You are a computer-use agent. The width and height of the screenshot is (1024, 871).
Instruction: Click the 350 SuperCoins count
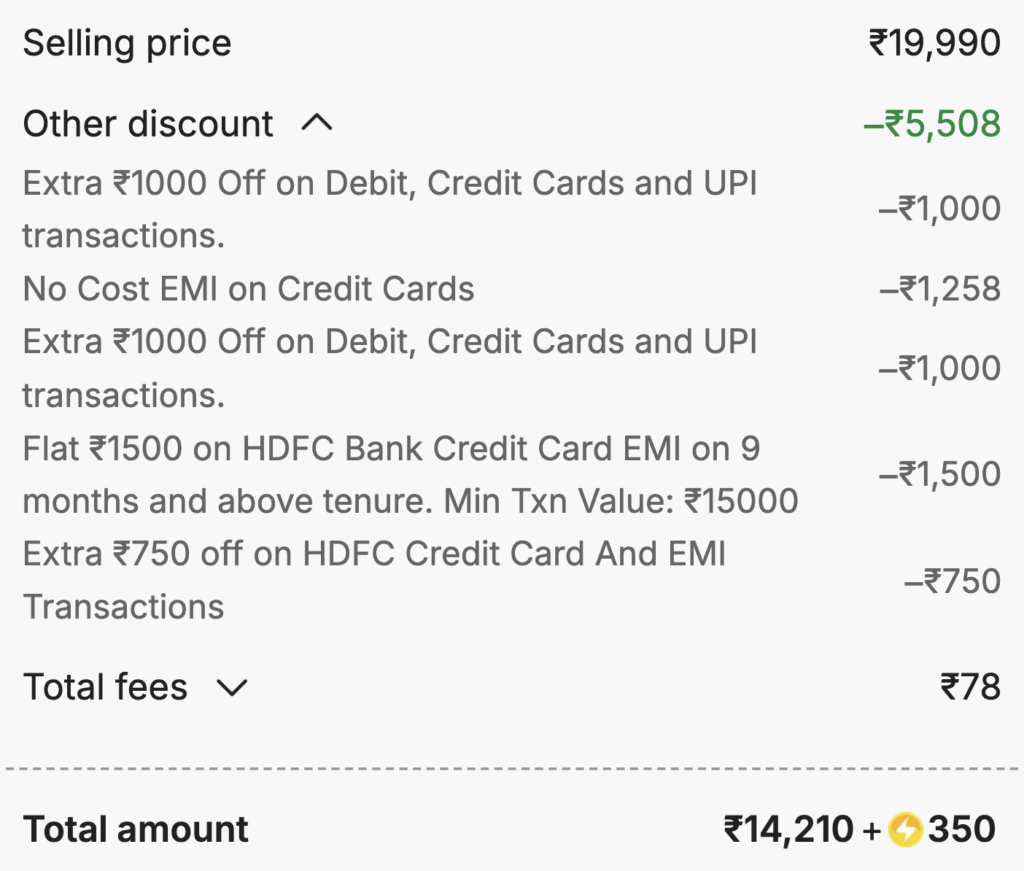[x=962, y=828]
